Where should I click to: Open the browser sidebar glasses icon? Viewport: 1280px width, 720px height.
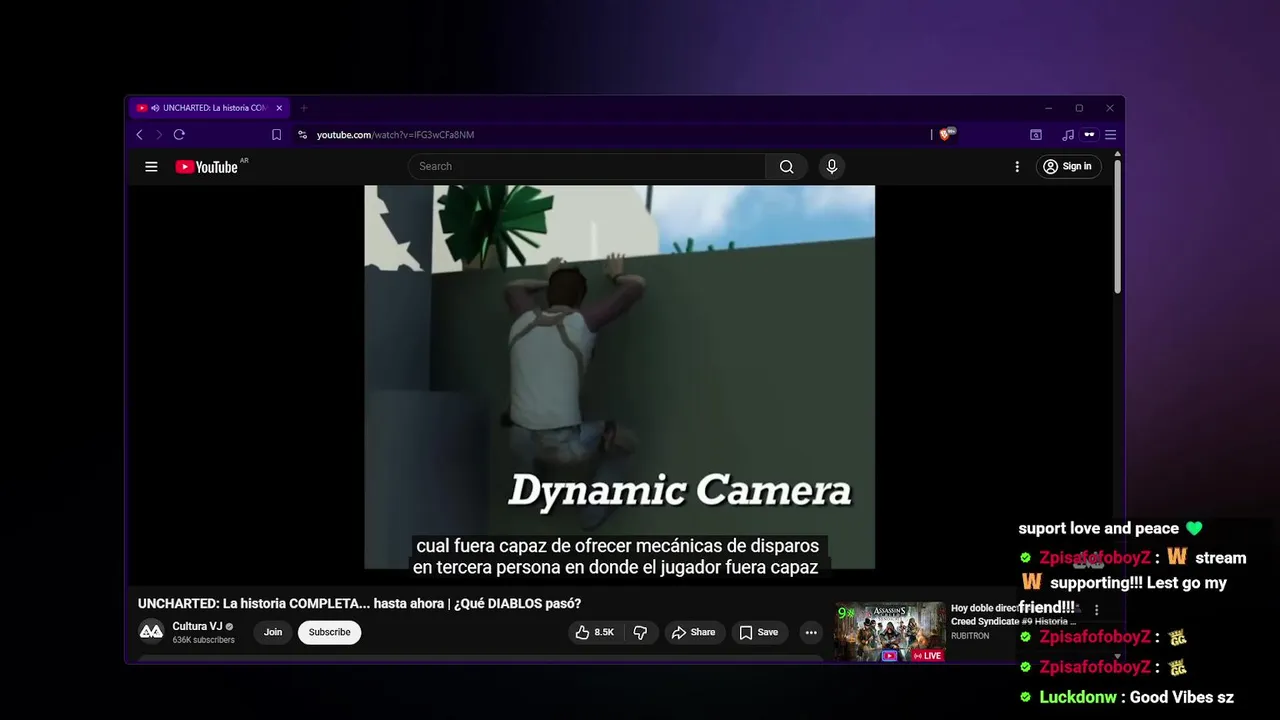pyautogui.click(x=1089, y=135)
